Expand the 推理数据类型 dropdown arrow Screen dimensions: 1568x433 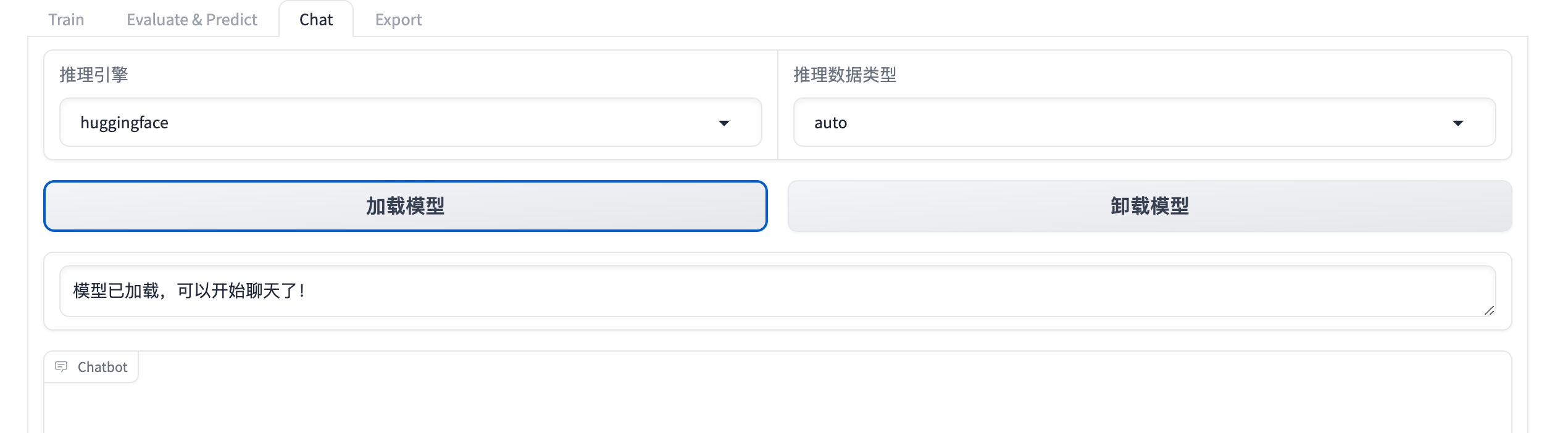click(1457, 123)
